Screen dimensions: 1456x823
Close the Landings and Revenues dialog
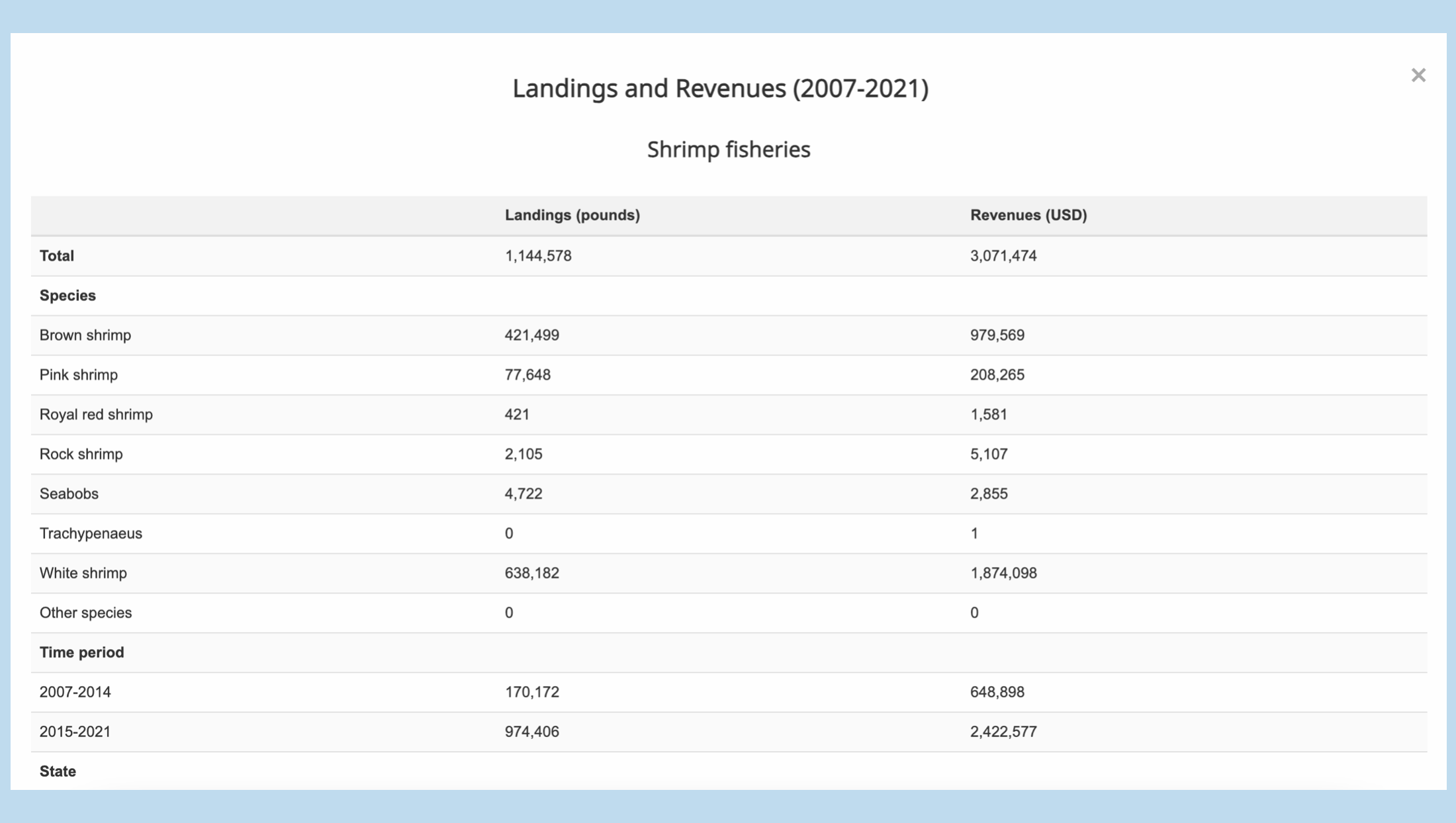click(x=1418, y=75)
